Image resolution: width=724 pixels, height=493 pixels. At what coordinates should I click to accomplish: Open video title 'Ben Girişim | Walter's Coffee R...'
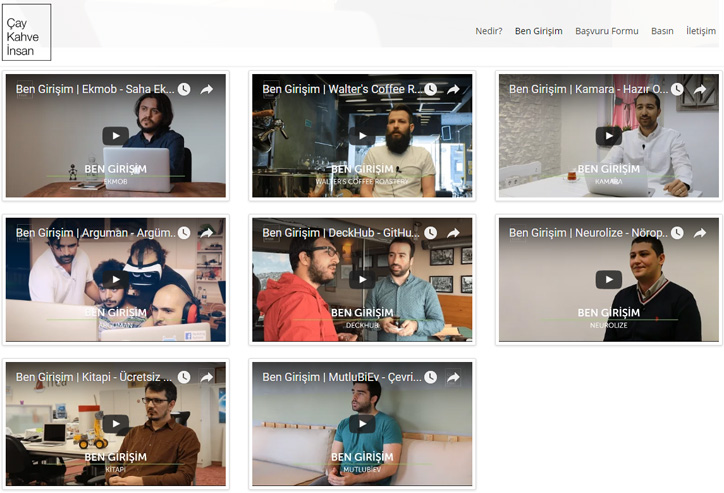[342, 89]
